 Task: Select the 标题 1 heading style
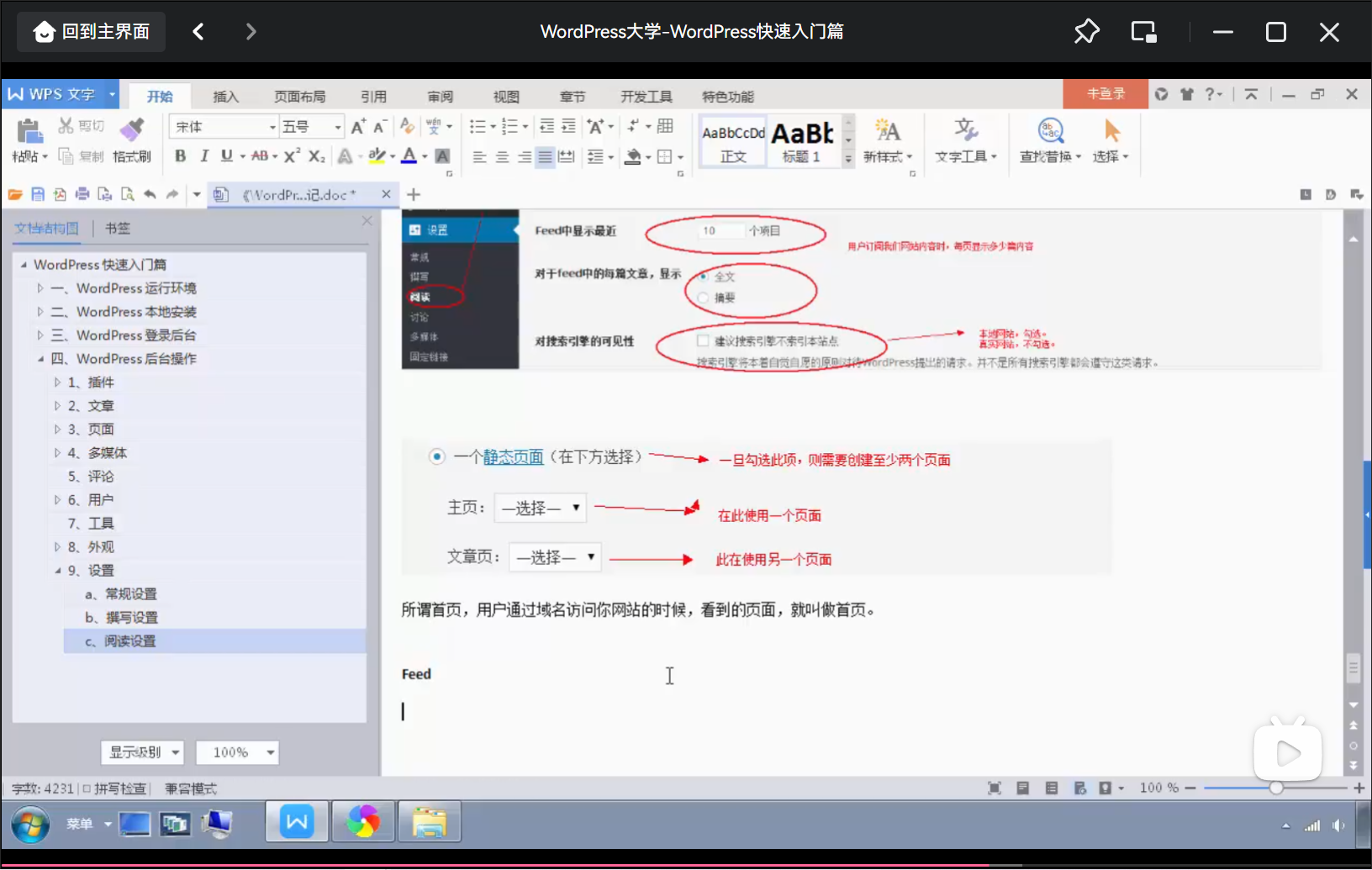click(x=802, y=141)
